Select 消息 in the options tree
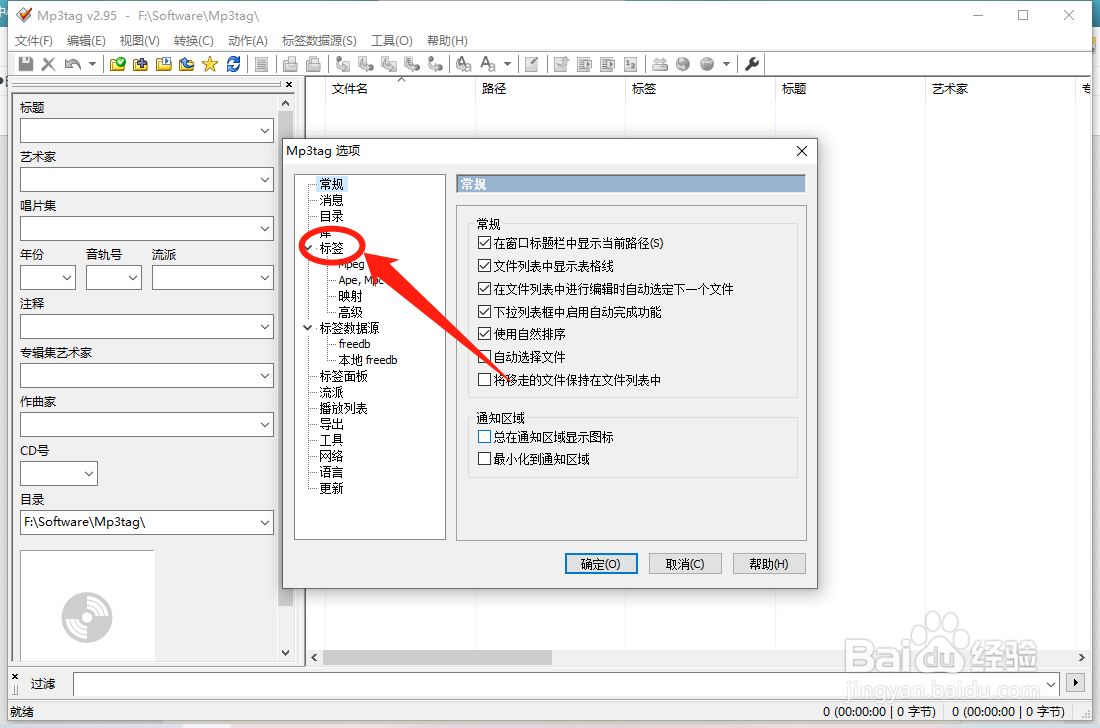1100x728 pixels. (x=331, y=200)
